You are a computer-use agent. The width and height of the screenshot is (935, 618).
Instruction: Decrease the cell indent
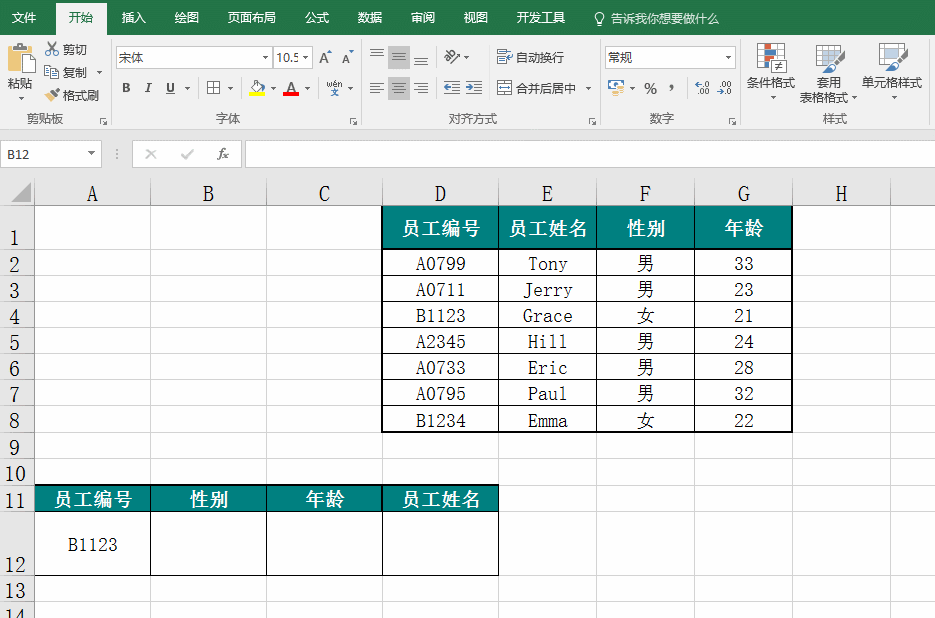(452, 88)
